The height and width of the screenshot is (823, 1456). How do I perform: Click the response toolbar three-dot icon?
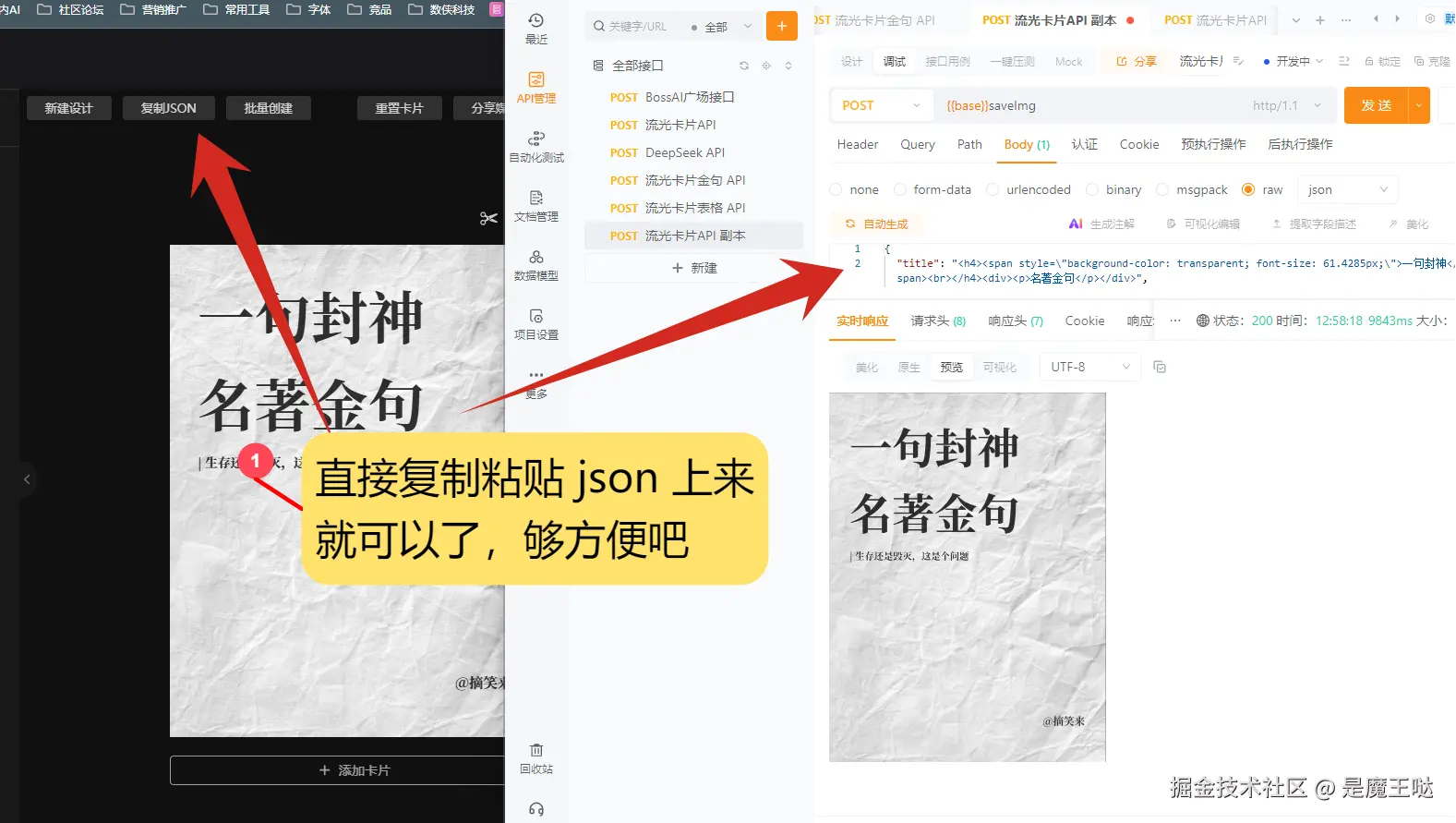1175,321
